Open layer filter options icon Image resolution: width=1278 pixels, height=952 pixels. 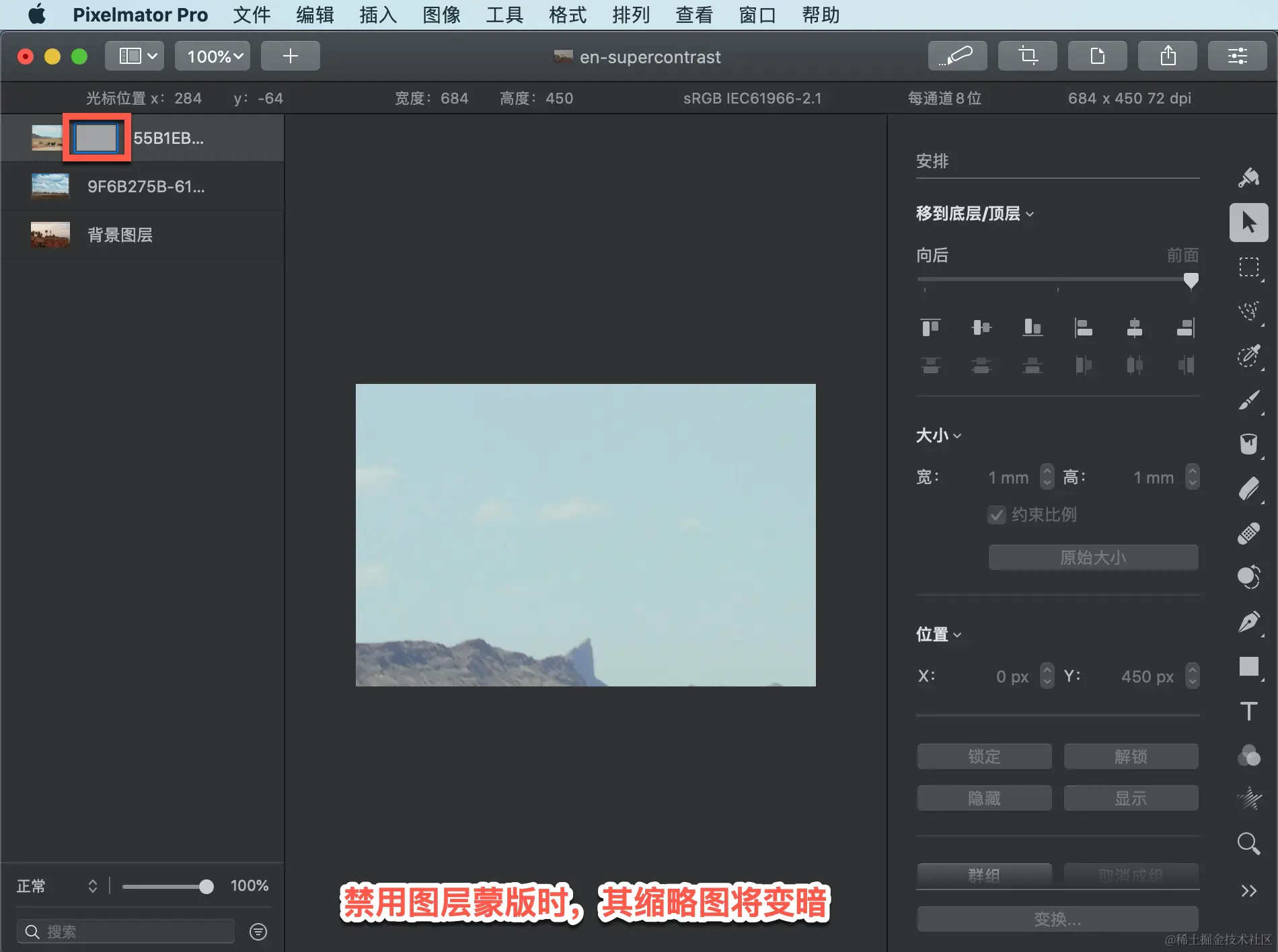[258, 931]
